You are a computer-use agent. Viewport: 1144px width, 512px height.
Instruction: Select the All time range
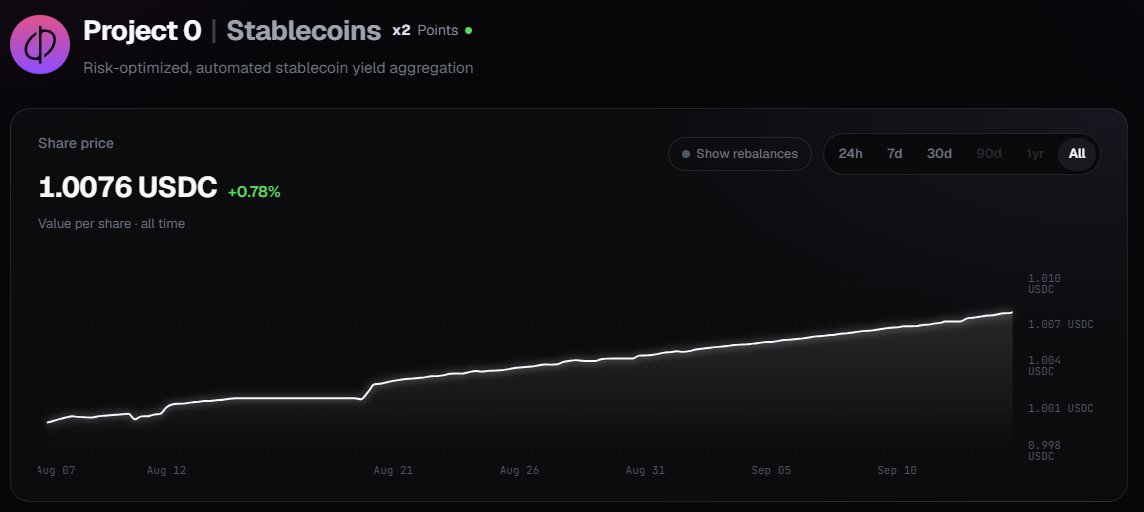coord(1077,154)
